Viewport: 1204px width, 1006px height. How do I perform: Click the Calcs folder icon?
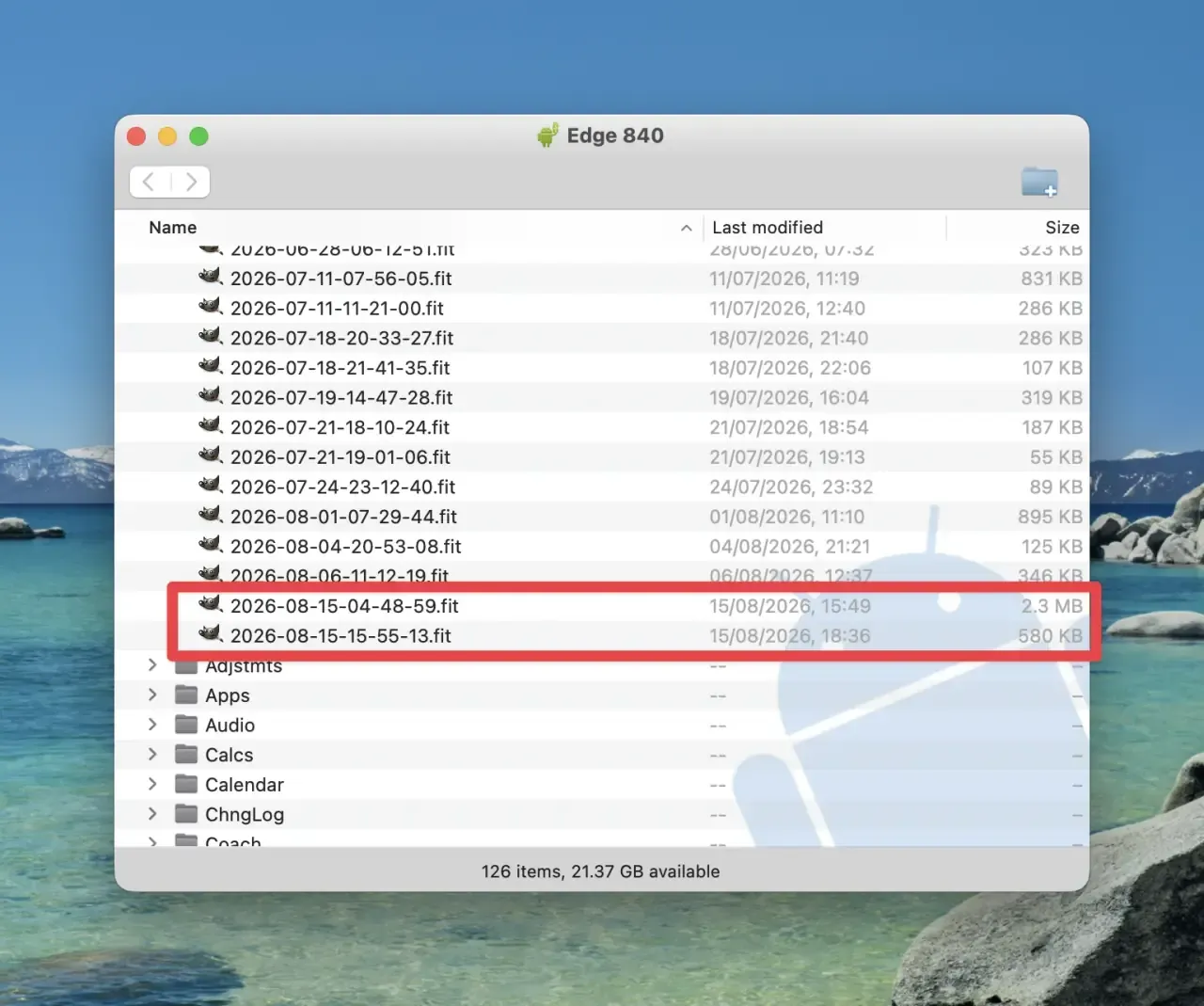187,755
